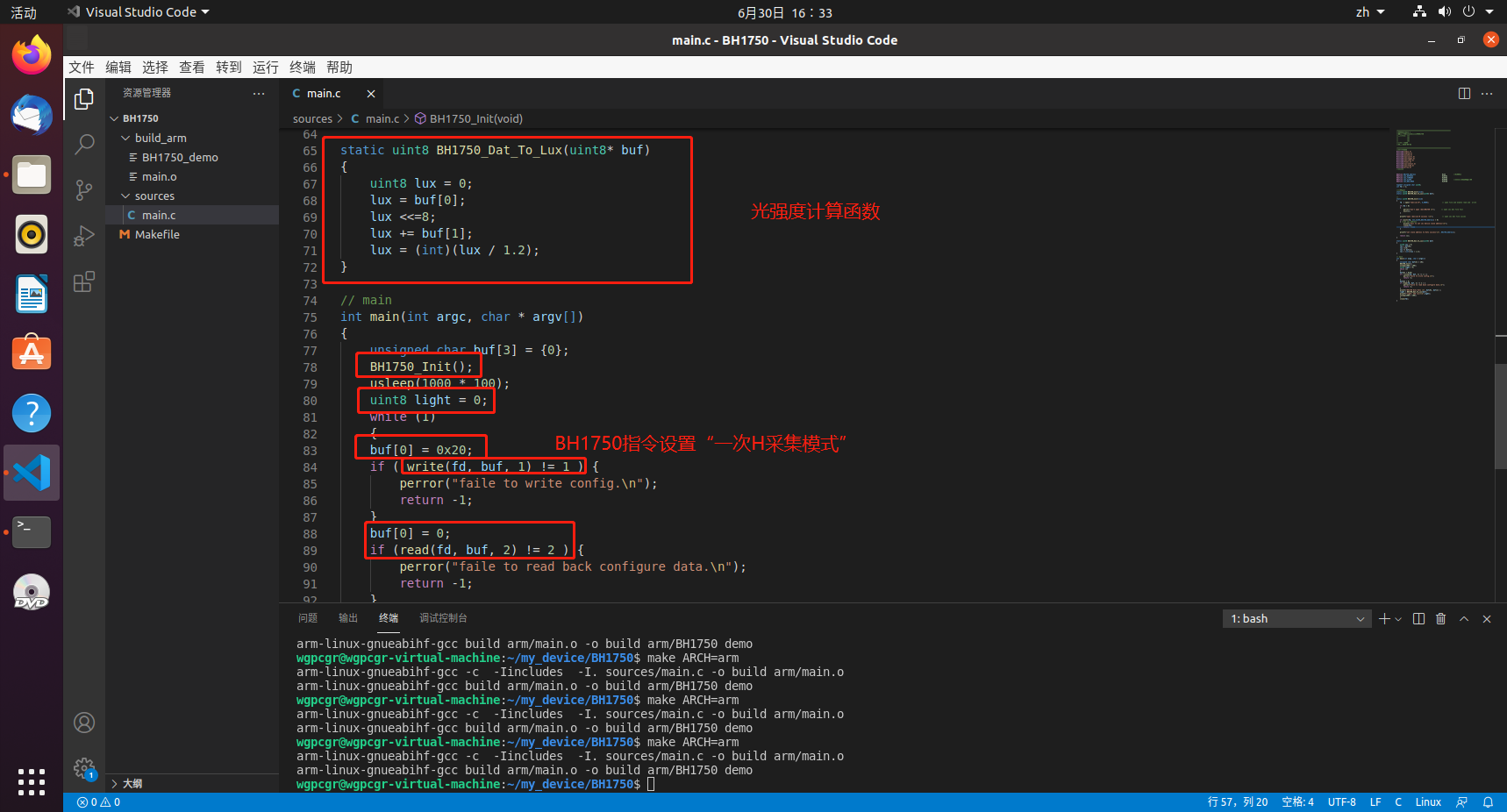Switch to the 输出 panel tab
Screen dimensions: 1507x812
click(348, 618)
